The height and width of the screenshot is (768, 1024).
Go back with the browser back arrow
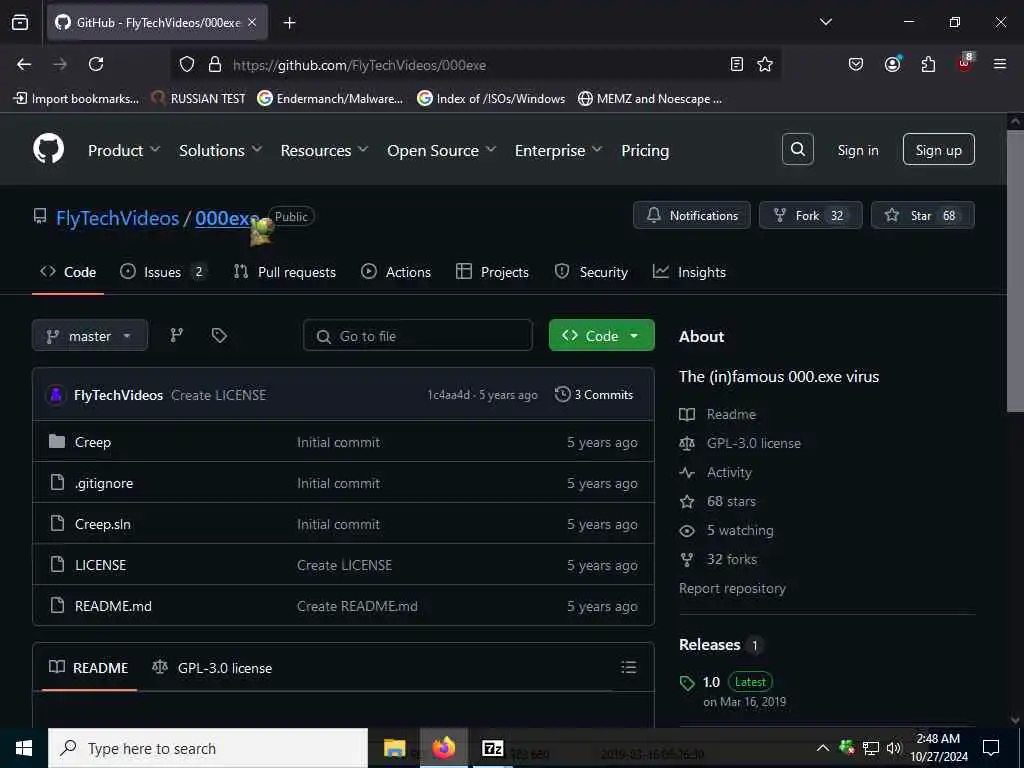tap(24, 64)
